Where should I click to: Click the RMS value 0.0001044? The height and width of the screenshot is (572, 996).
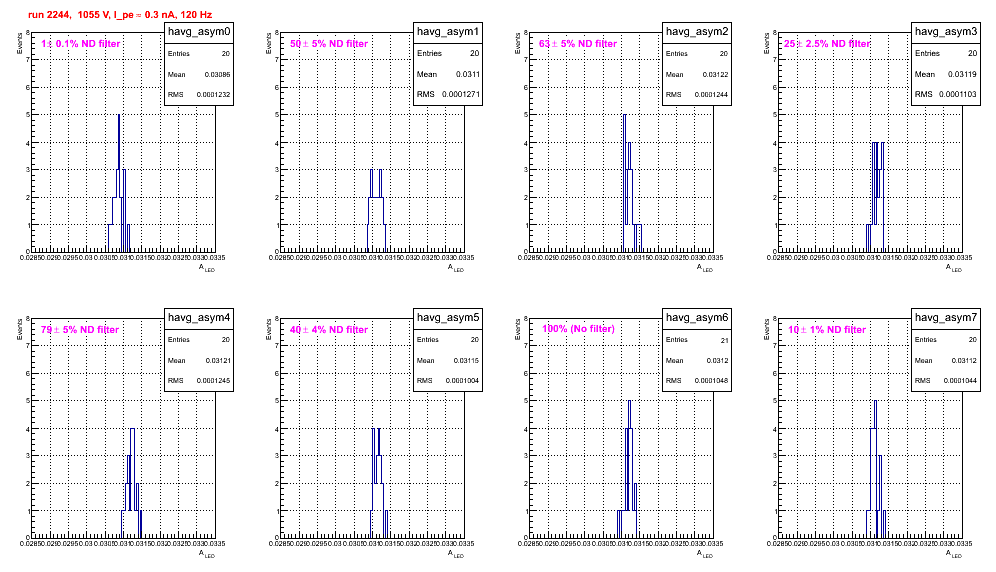[960, 380]
